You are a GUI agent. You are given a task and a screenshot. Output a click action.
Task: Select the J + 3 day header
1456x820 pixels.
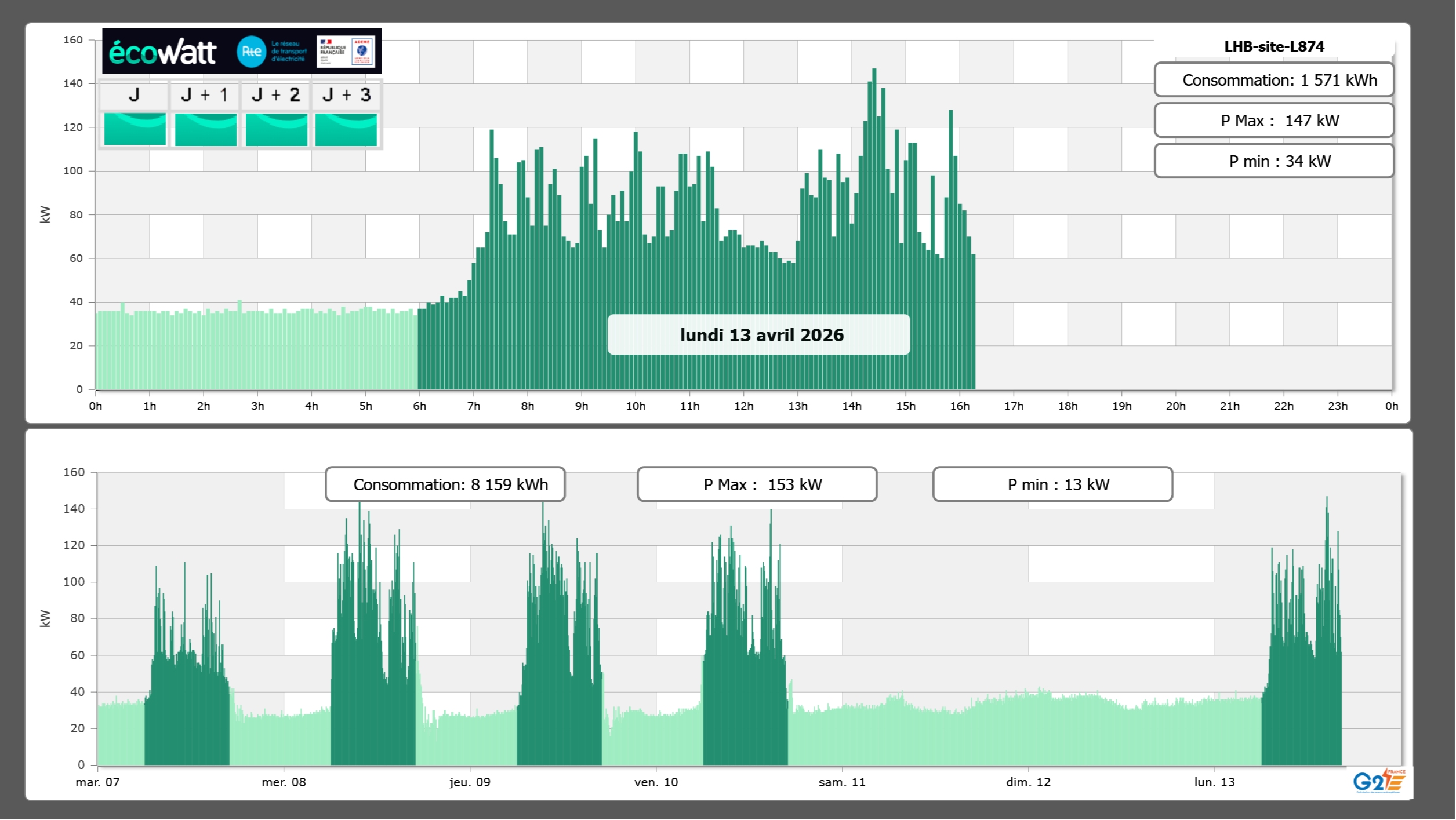pyautogui.click(x=346, y=95)
